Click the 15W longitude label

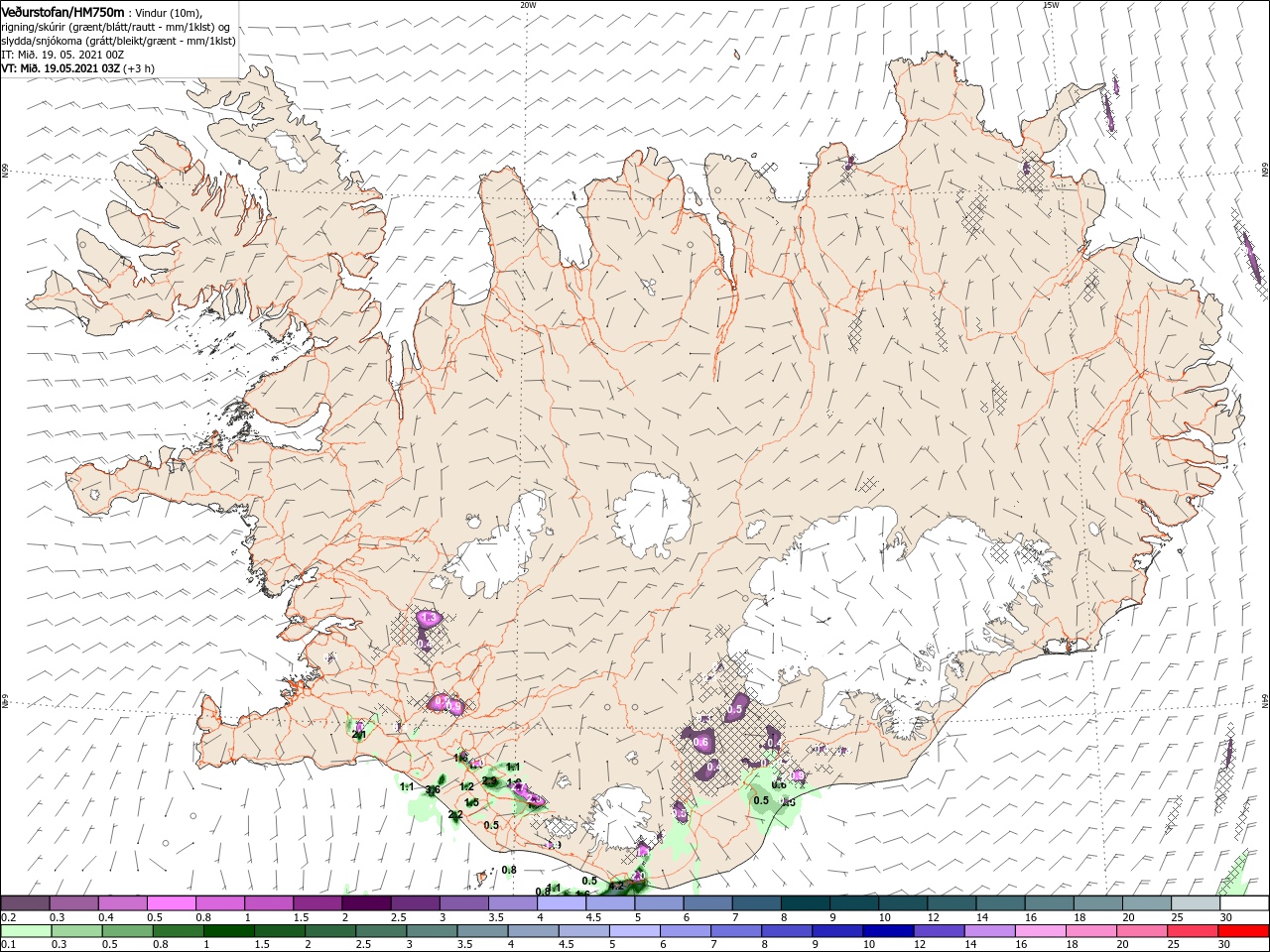1051,5
